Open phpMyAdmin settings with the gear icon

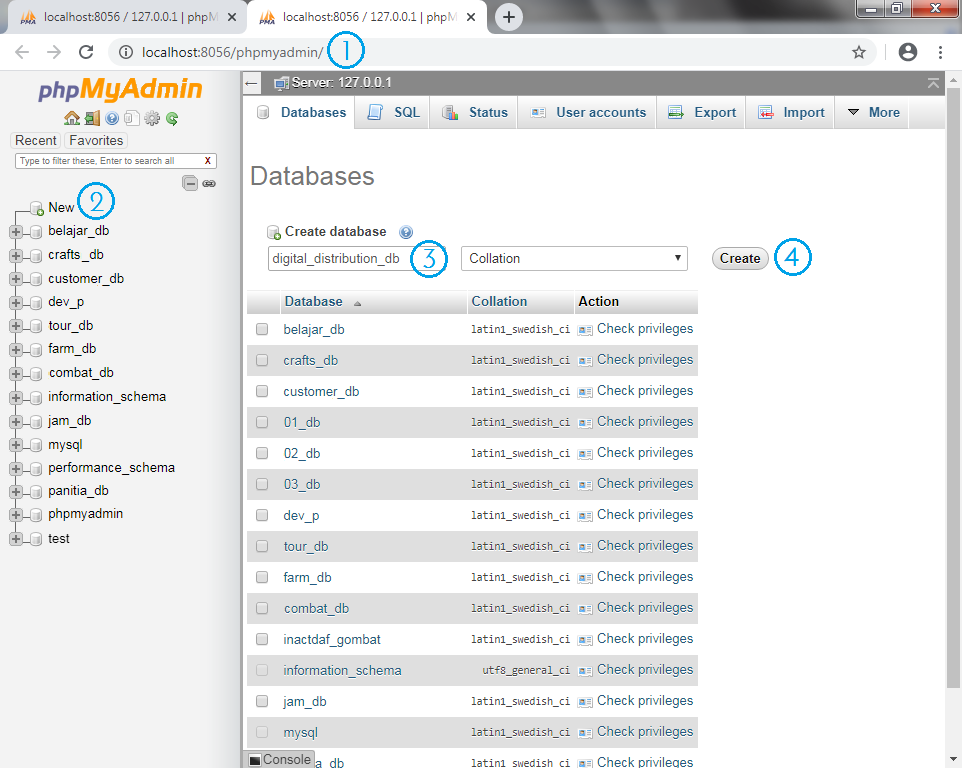click(152, 118)
